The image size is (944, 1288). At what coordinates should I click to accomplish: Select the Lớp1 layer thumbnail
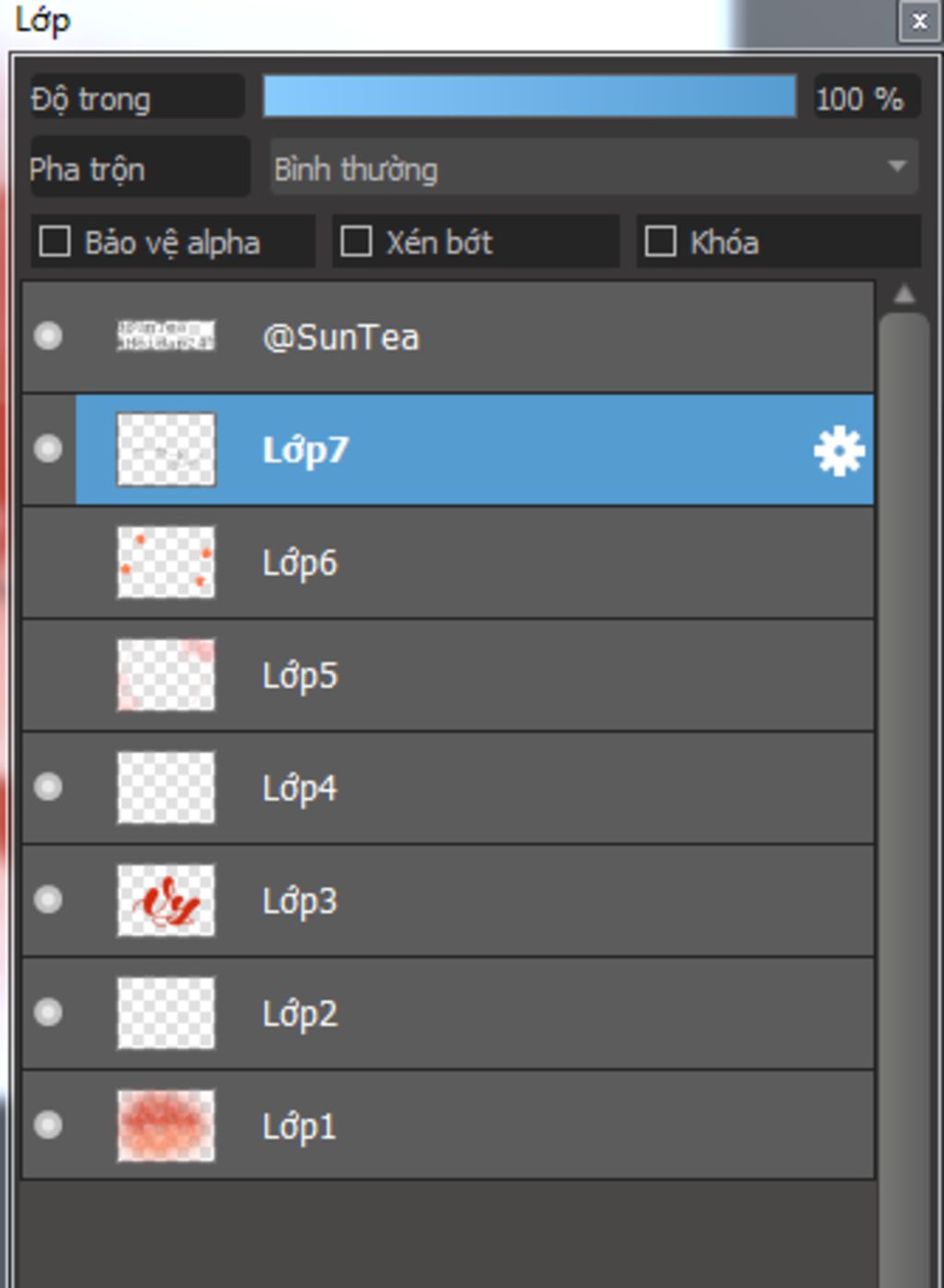coord(166,1126)
